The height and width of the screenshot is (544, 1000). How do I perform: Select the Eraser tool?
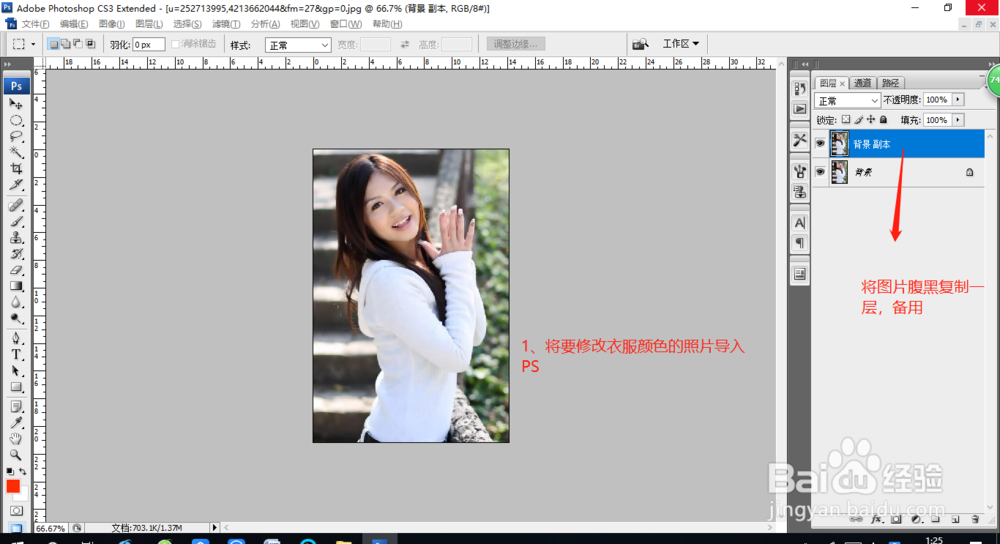click(16, 270)
